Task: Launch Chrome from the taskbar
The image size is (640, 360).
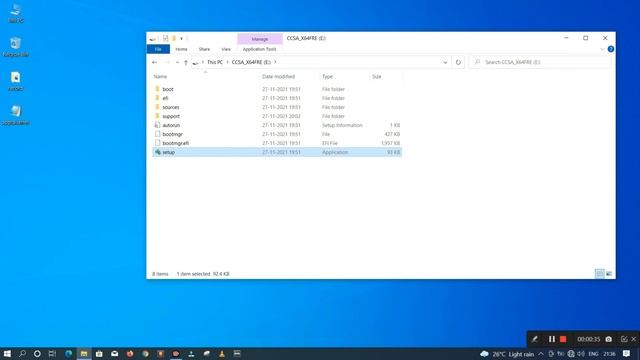Action: tap(145, 353)
